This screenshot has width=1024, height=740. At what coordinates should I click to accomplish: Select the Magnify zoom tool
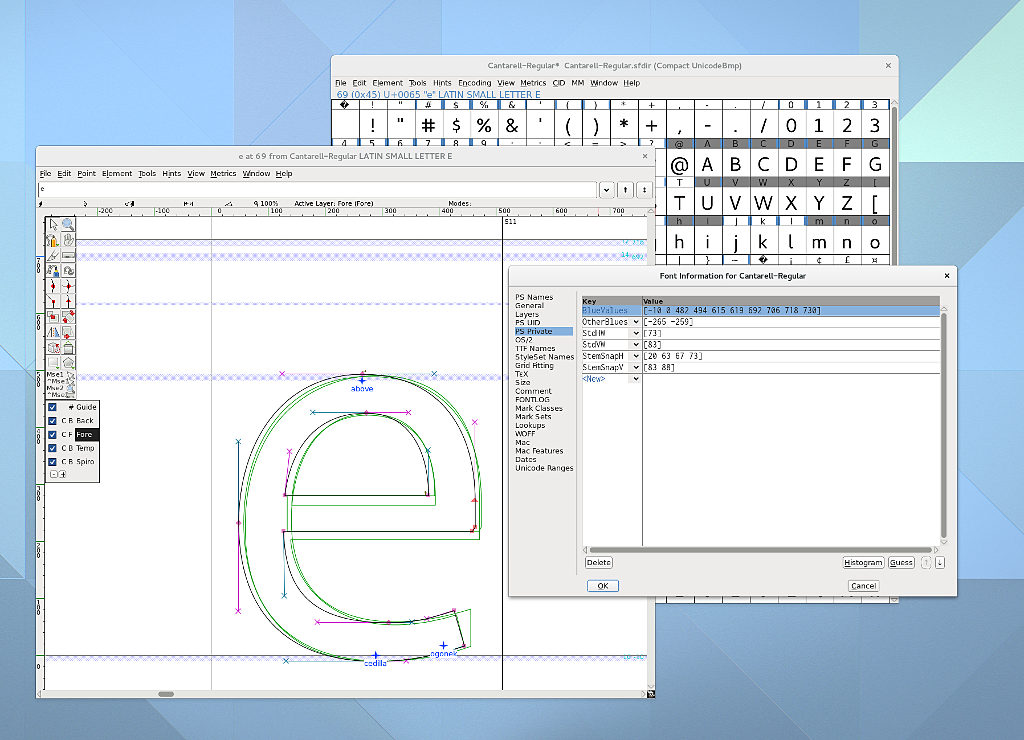tap(67, 225)
